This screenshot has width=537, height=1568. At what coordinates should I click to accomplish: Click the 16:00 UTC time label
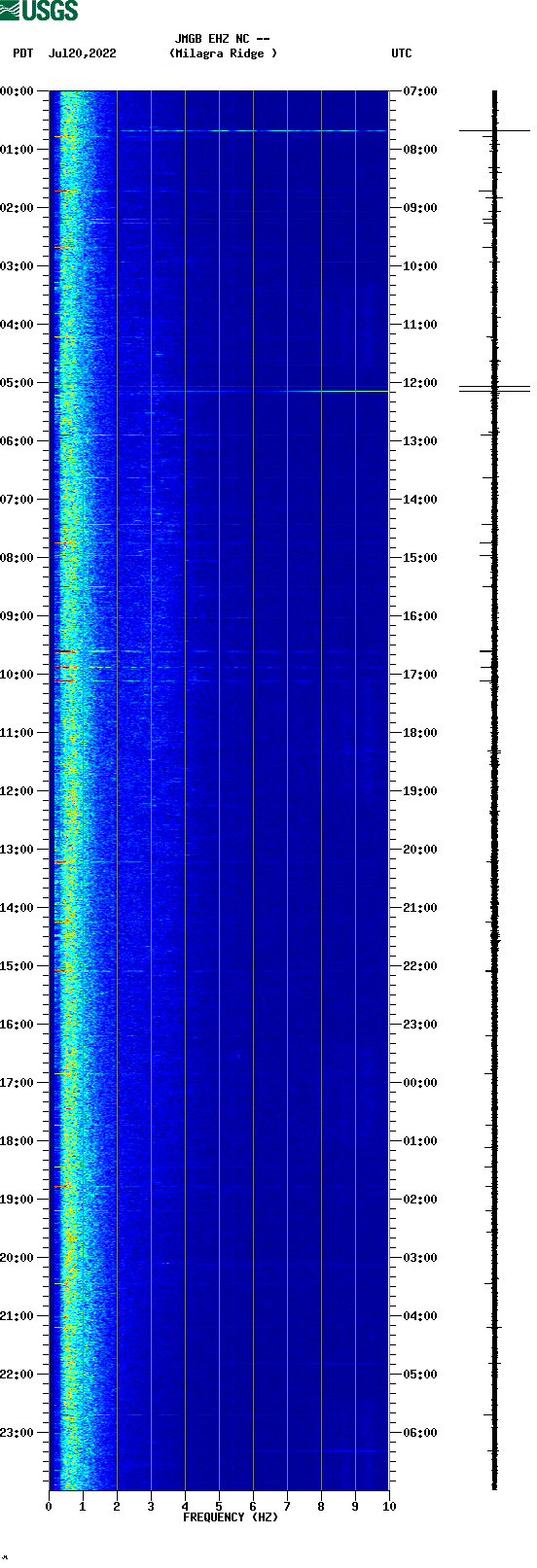pyautogui.click(x=420, y=616)
